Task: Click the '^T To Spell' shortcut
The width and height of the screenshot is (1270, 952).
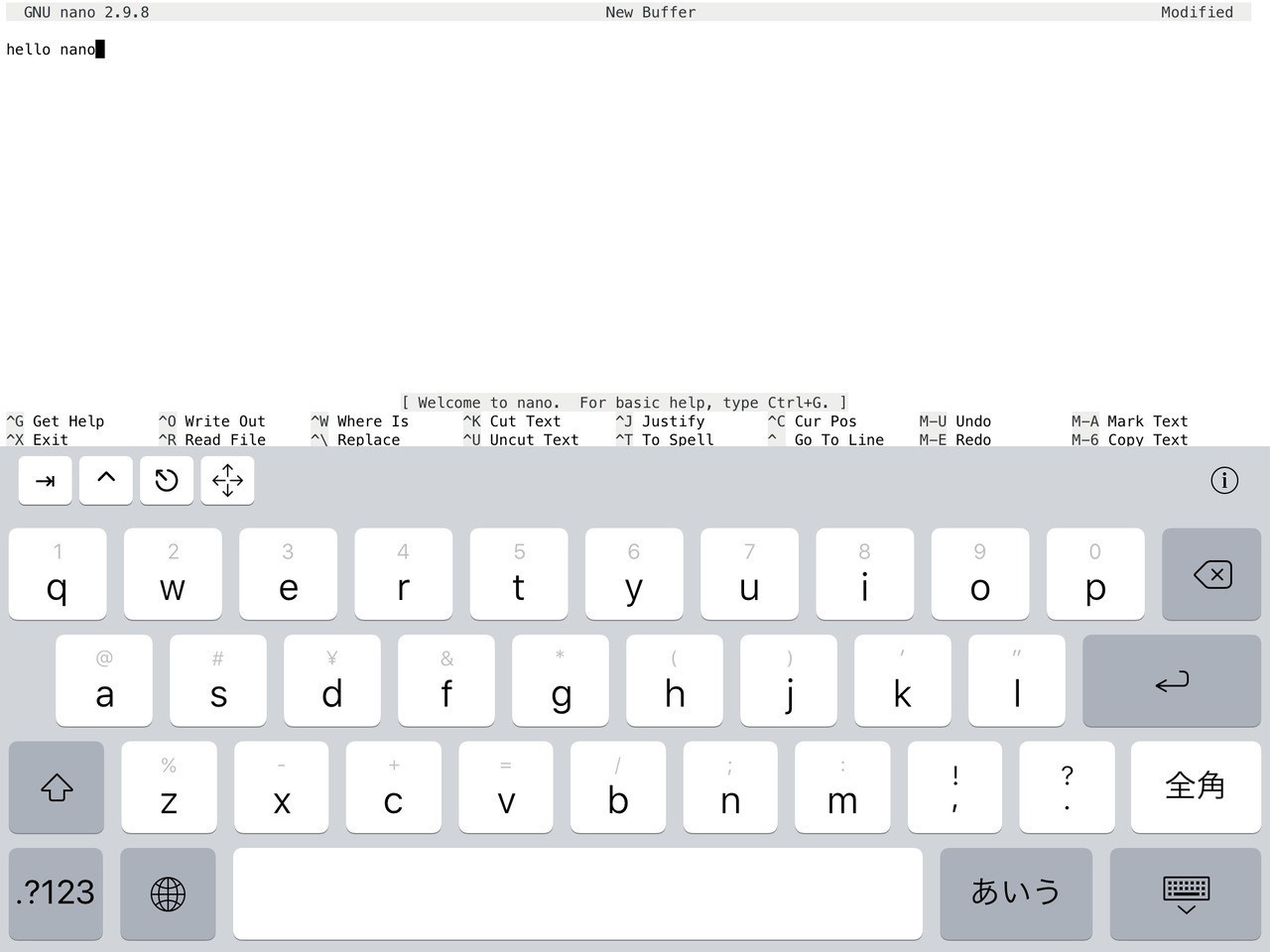Action: point(665,440)
